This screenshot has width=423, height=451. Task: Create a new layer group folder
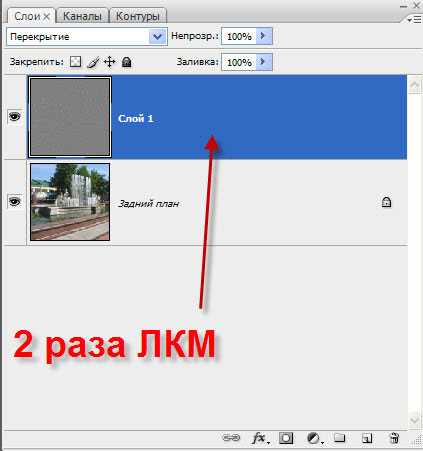point(340,438)
